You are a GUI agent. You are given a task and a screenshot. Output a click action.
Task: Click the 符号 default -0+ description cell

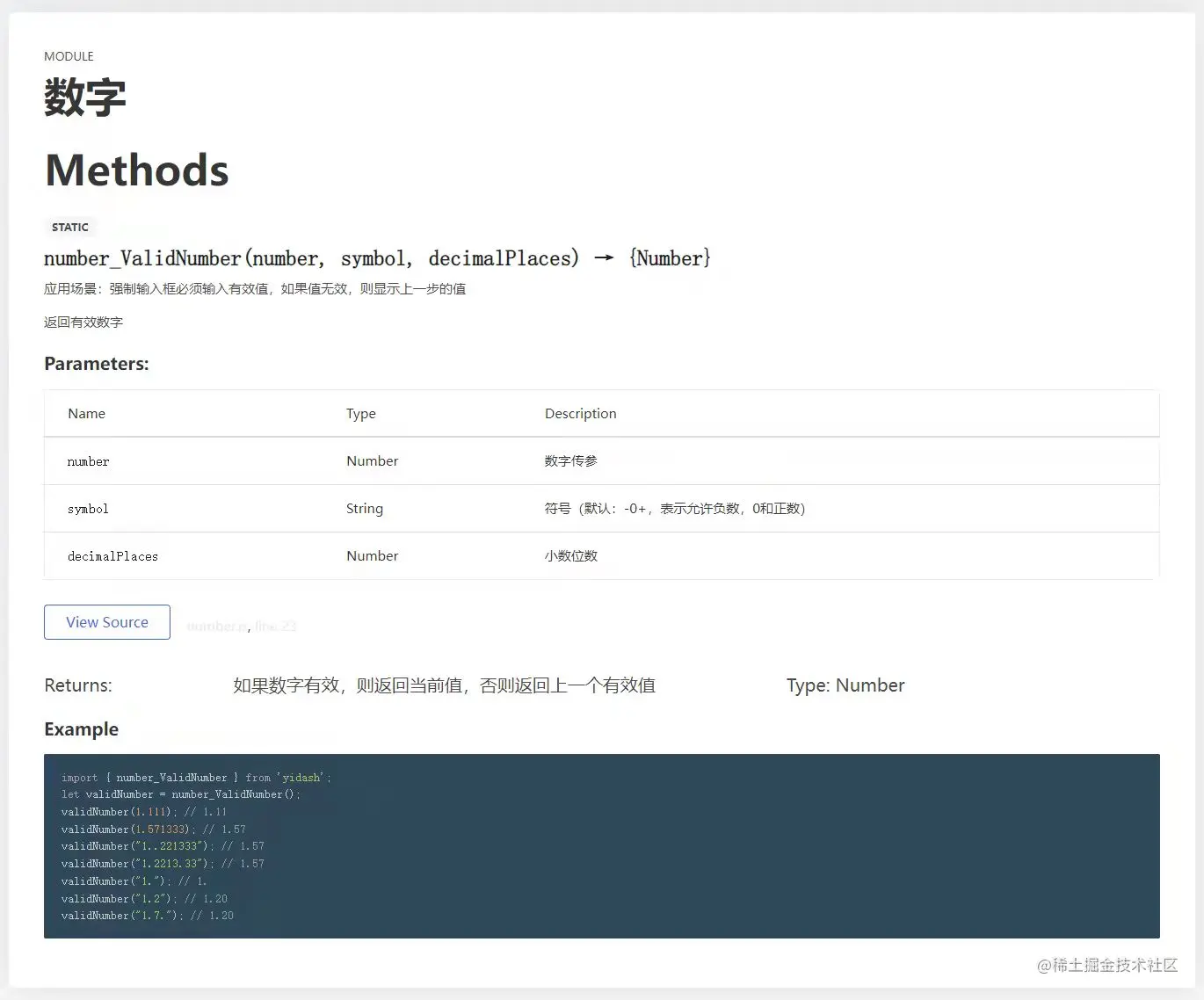pos(675,509)
